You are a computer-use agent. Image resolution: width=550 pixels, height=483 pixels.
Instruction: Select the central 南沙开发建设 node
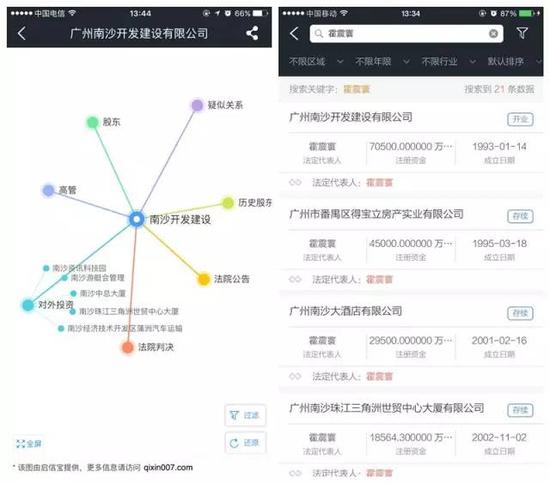pyautogui.click(x=136, y=219)
